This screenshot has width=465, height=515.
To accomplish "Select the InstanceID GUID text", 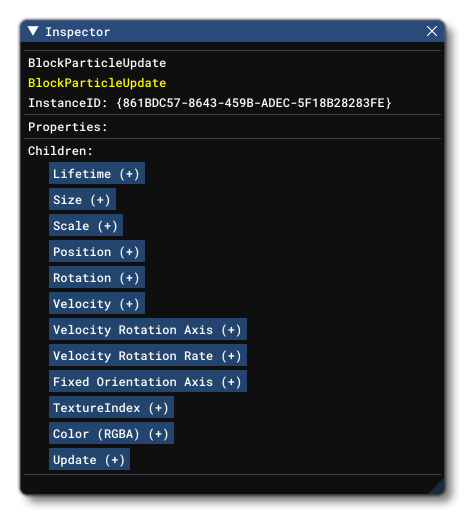I will [254, 103].
